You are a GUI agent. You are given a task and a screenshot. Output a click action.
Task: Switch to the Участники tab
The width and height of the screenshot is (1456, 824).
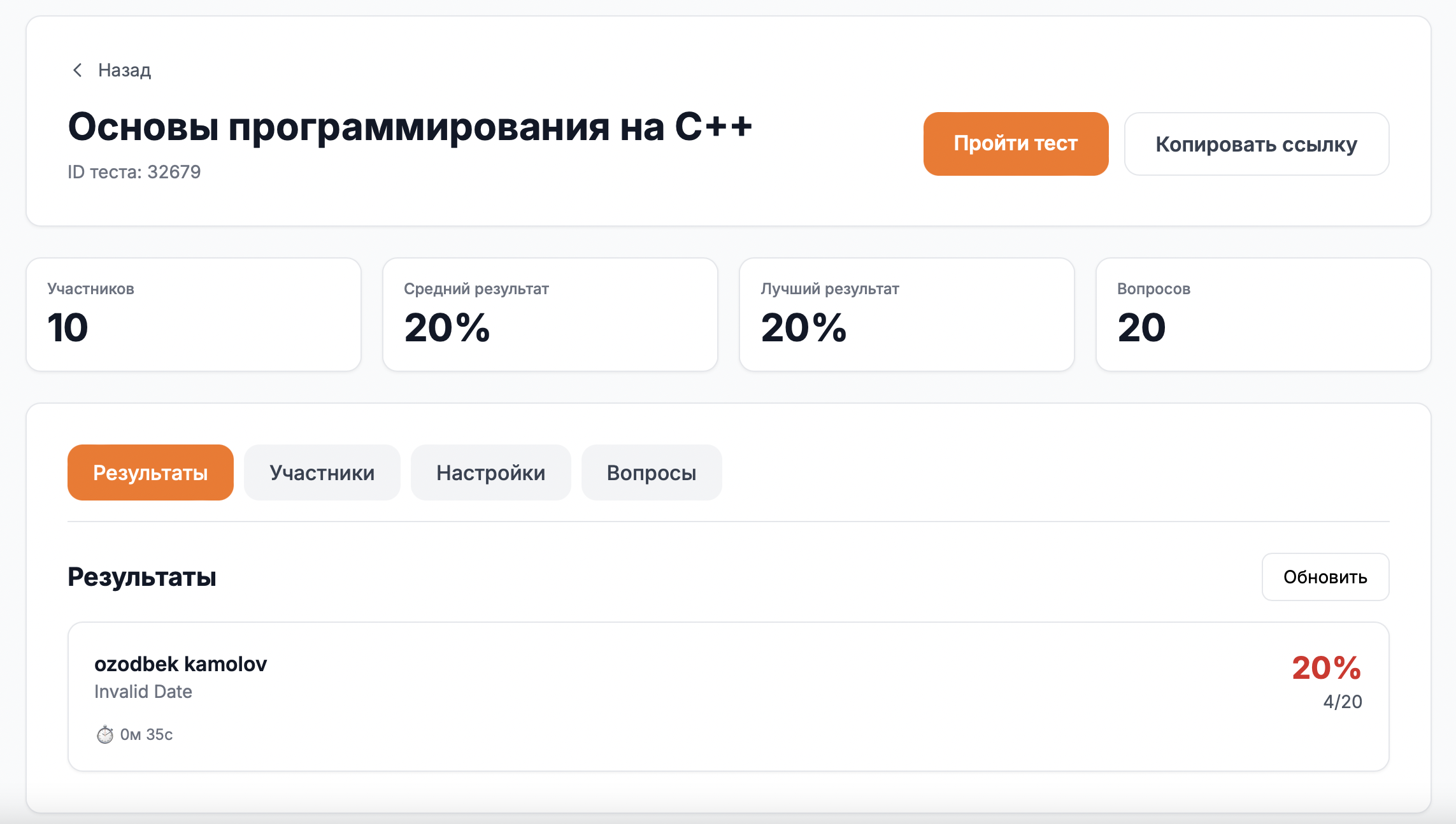(322, 472)
